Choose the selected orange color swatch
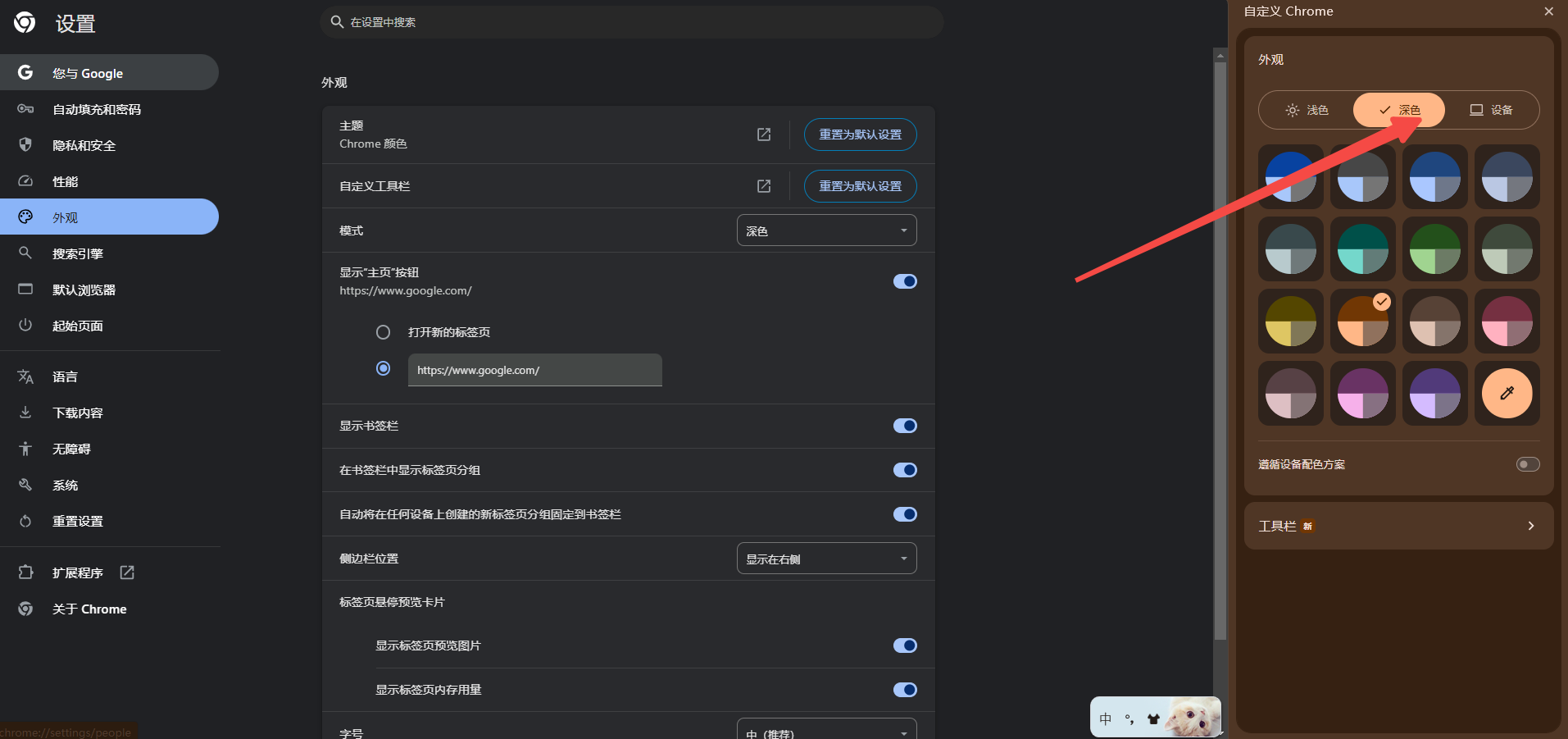Screen dimensions: 1568x739 (1362, 321)
